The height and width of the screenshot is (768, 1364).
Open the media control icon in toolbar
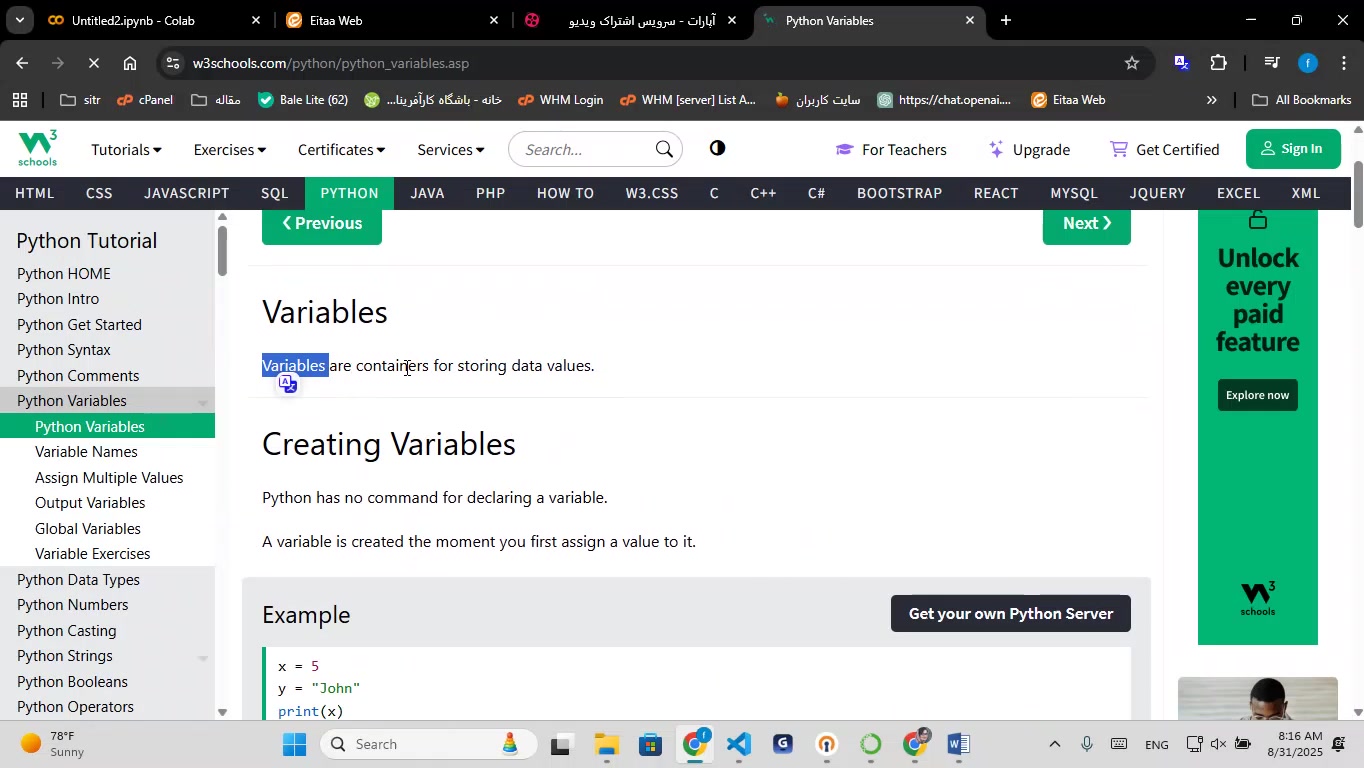coord(1272,63)
